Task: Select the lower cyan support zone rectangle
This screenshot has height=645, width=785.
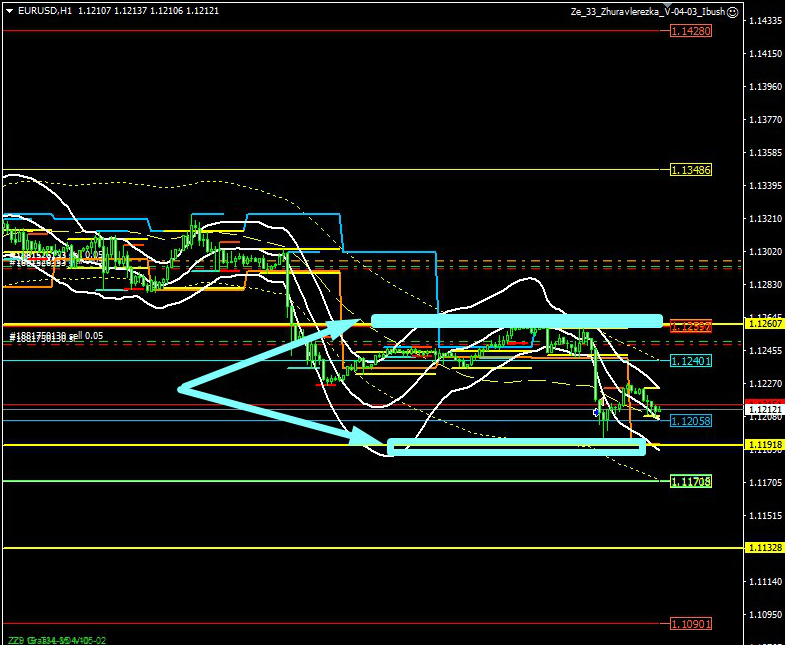Action: pyautogui.click(x=516, y=447)
